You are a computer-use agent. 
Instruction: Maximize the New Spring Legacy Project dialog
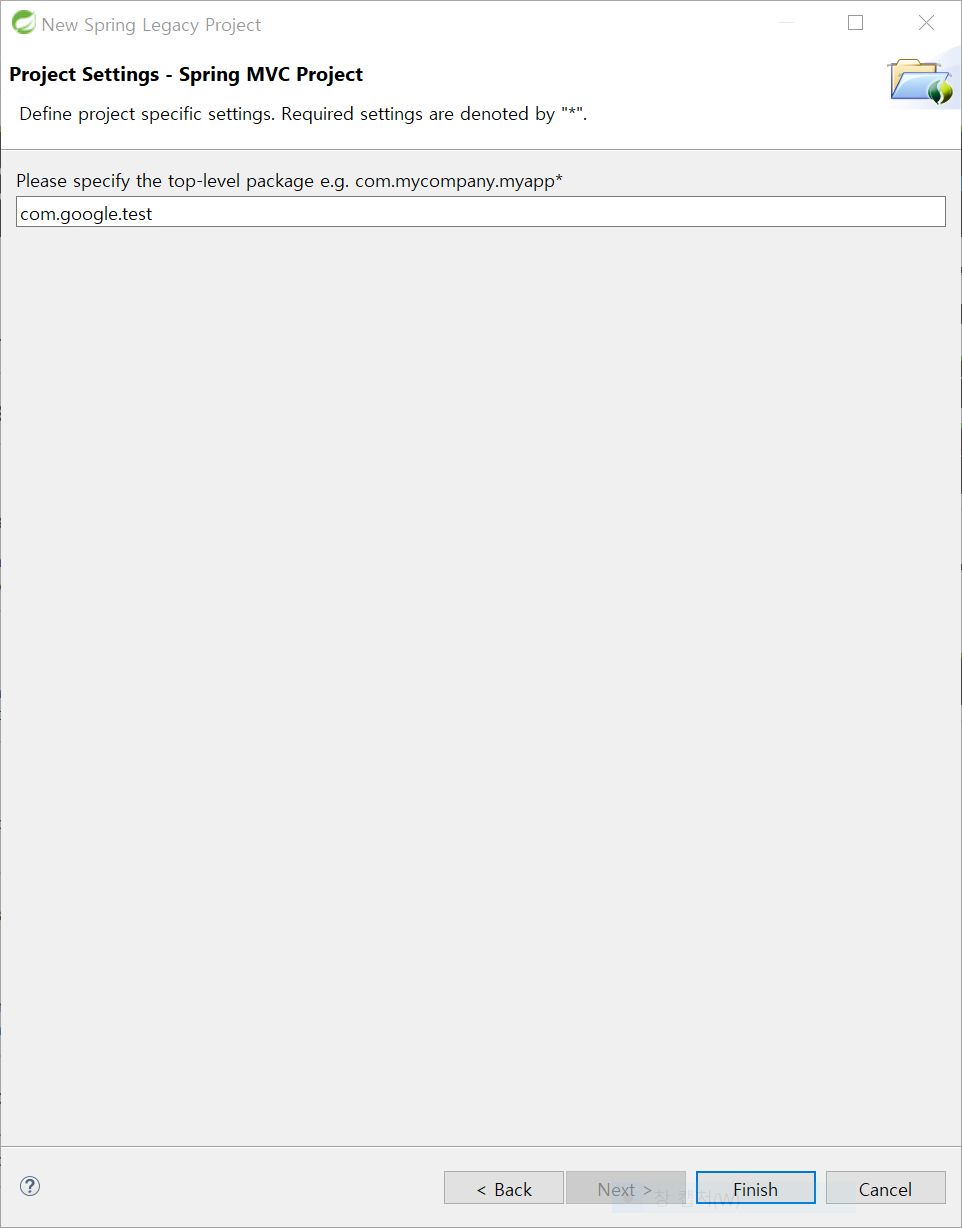[855, 23]
